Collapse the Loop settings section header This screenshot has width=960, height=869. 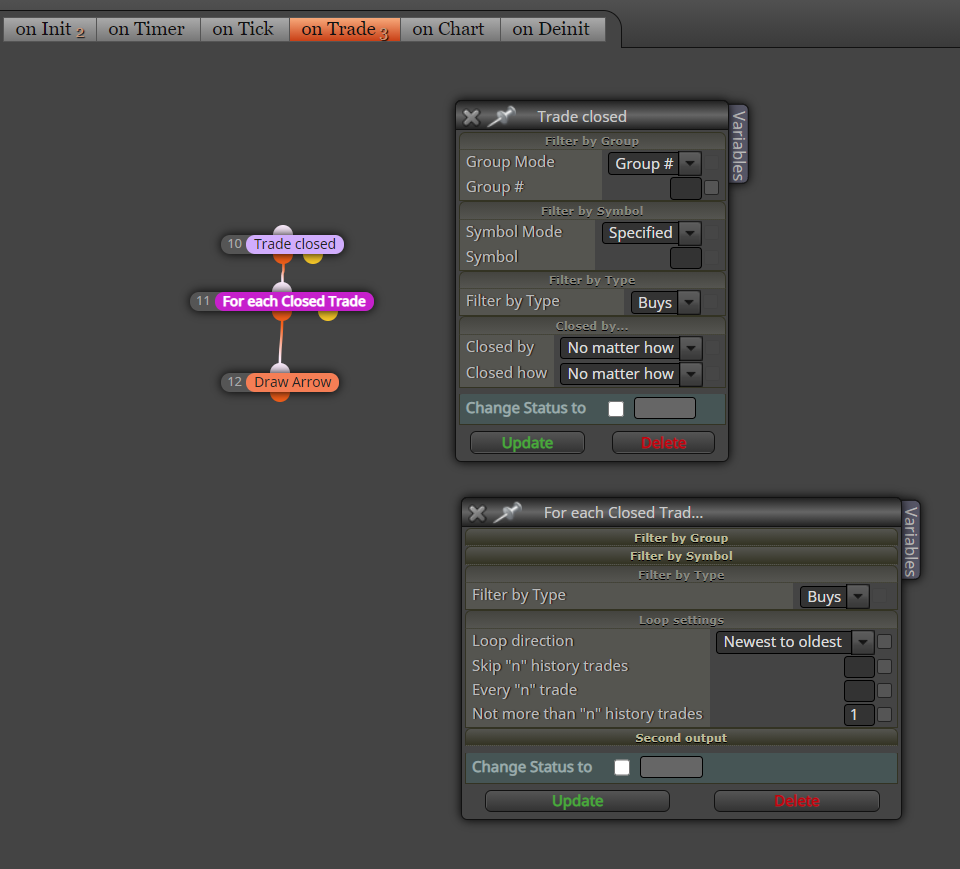tap(681, 620)
